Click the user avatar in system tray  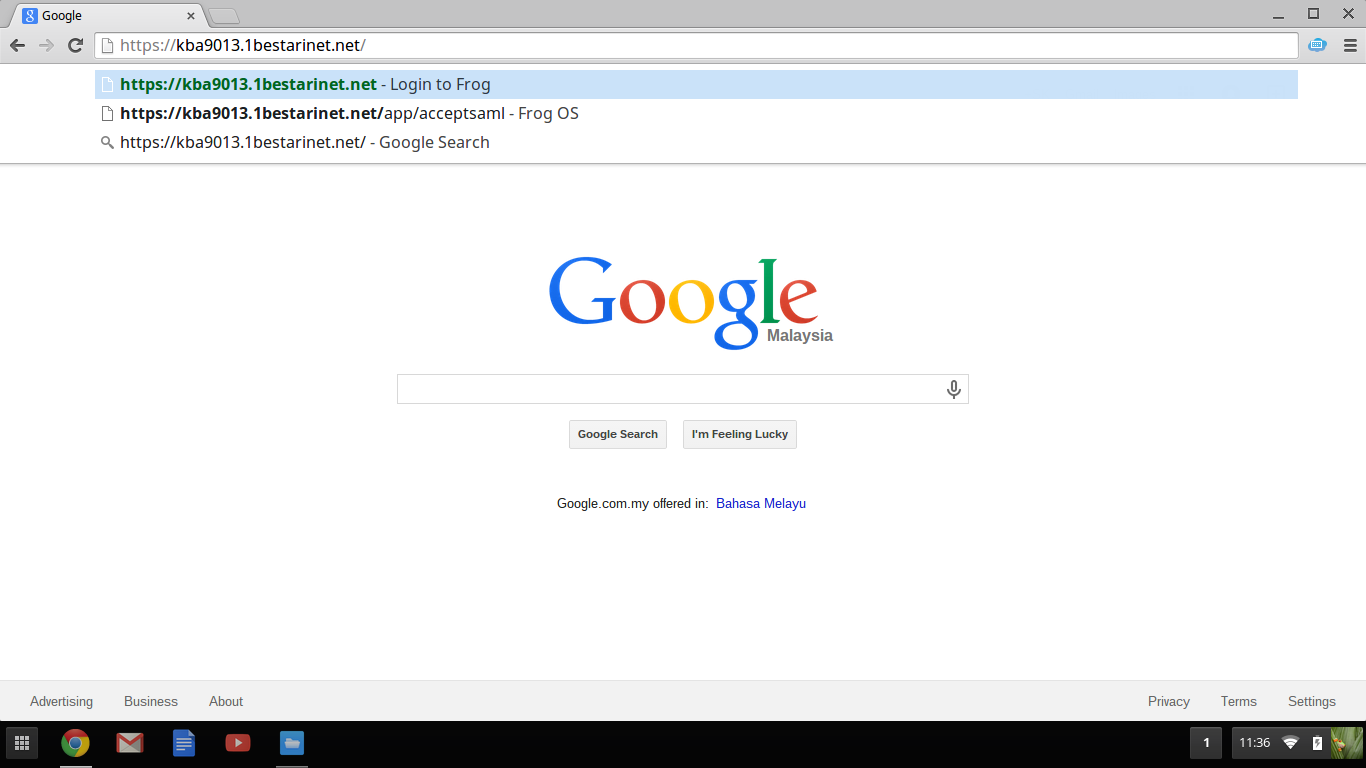pyautogui.click(x=1346, y=743)
